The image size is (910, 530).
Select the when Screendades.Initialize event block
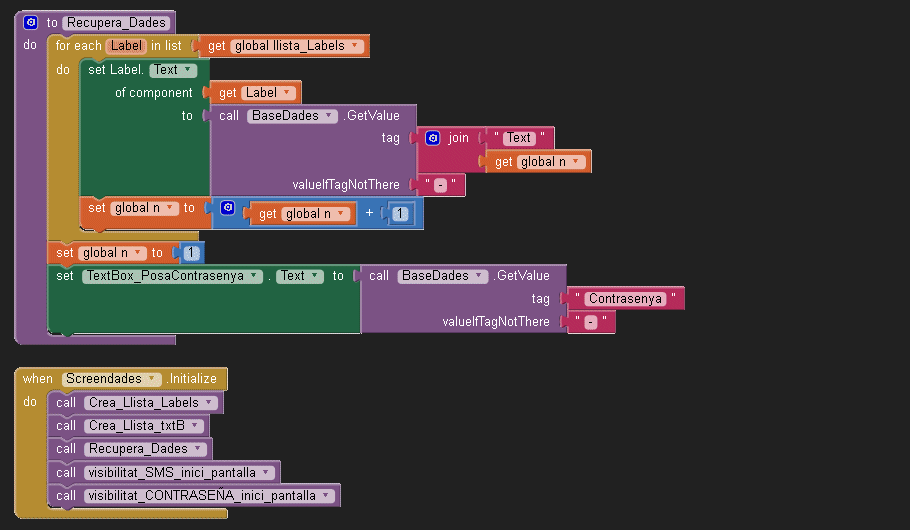coord(38,379)
